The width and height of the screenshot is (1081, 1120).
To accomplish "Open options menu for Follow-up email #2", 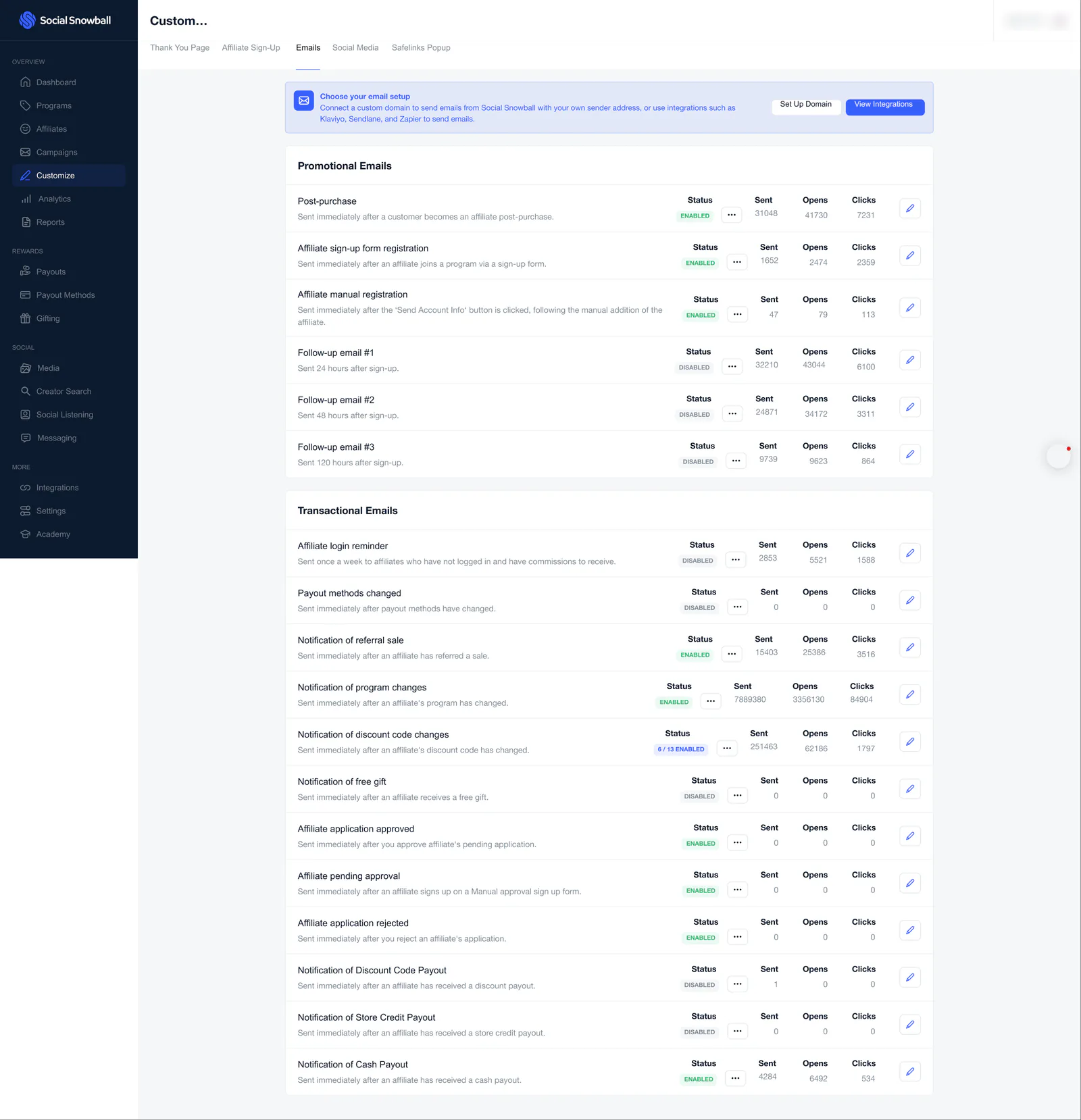I will [732, 413].
